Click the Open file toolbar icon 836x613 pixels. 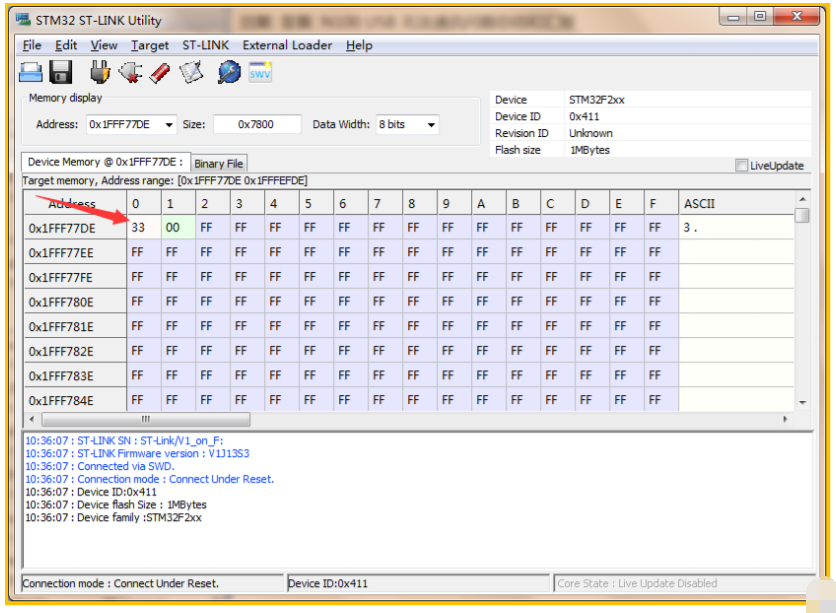(30, 72)
